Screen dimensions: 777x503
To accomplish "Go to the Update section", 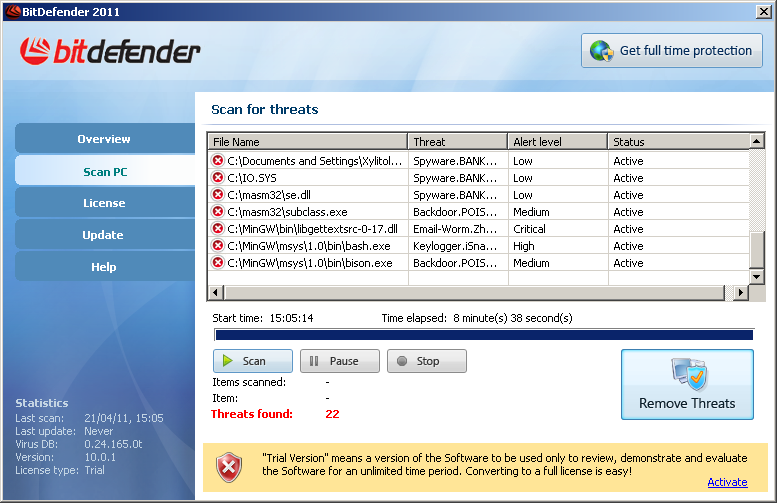I will click(x=105, y=234).
